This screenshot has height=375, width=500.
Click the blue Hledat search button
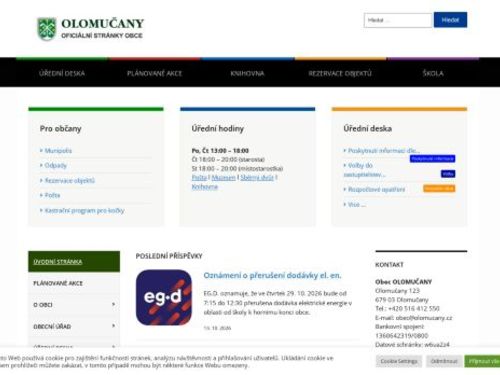[x=450, y=20]
